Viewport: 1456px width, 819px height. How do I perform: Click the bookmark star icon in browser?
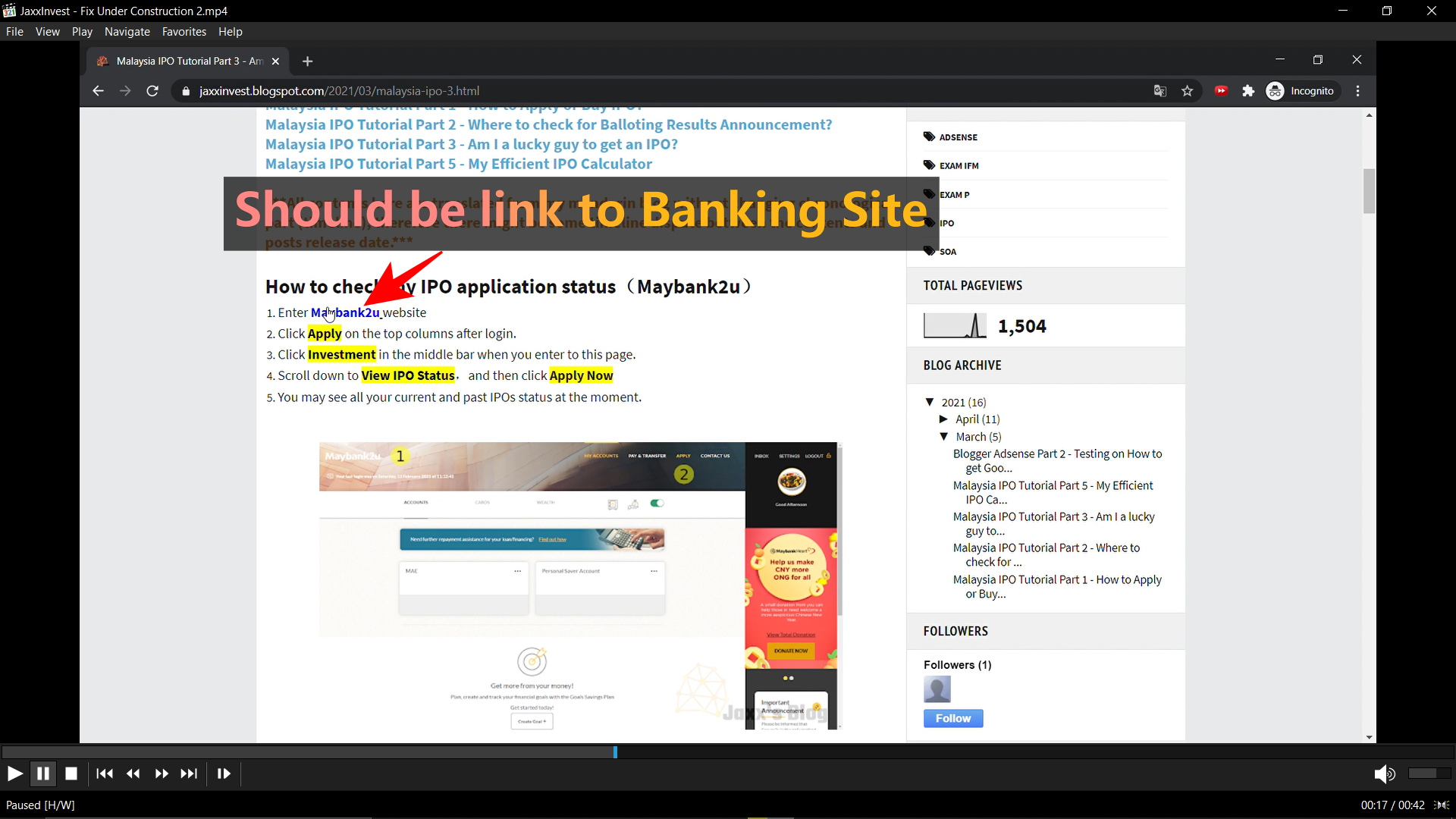[1187, 91]
